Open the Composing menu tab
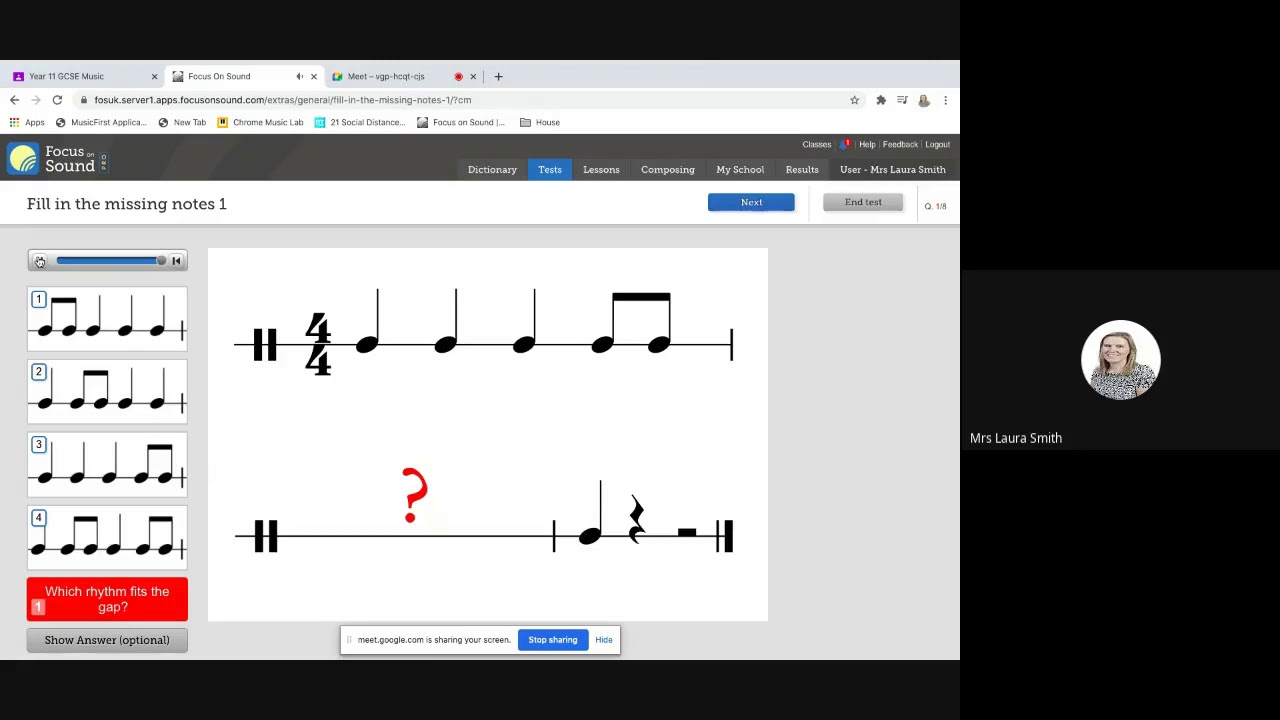 [668, 170]
